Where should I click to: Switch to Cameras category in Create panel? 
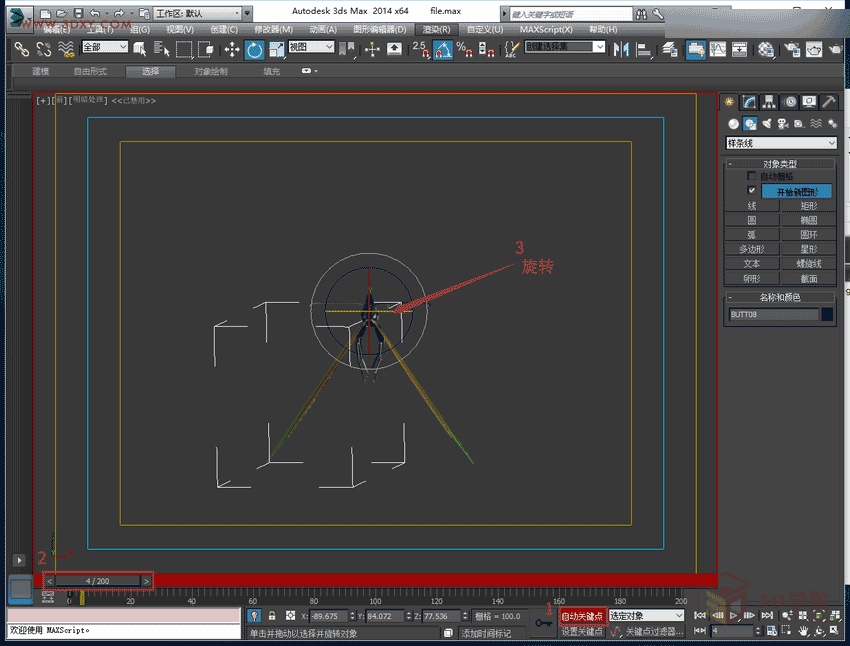[782, 123]
